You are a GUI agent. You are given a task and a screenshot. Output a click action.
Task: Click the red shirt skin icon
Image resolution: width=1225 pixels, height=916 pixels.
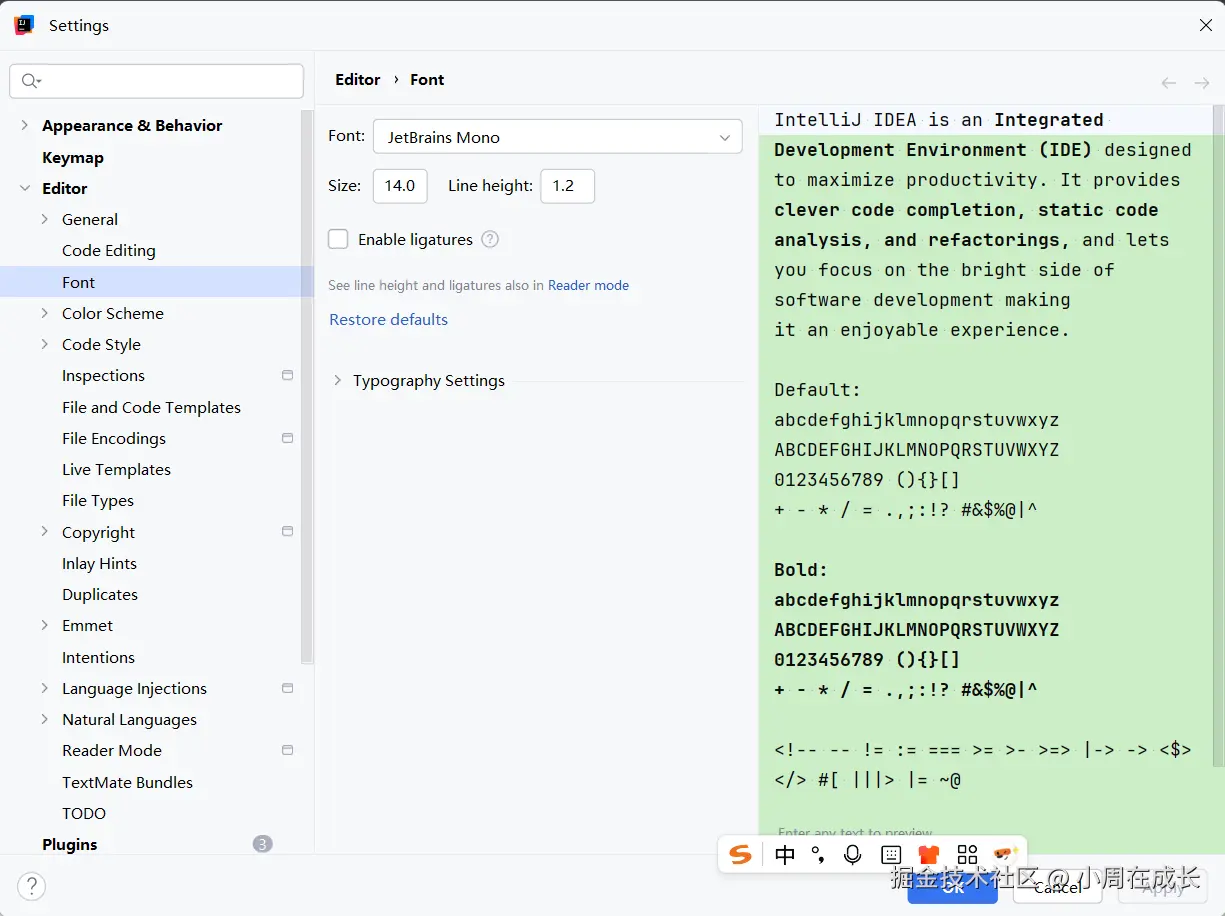tap(929, 854)
